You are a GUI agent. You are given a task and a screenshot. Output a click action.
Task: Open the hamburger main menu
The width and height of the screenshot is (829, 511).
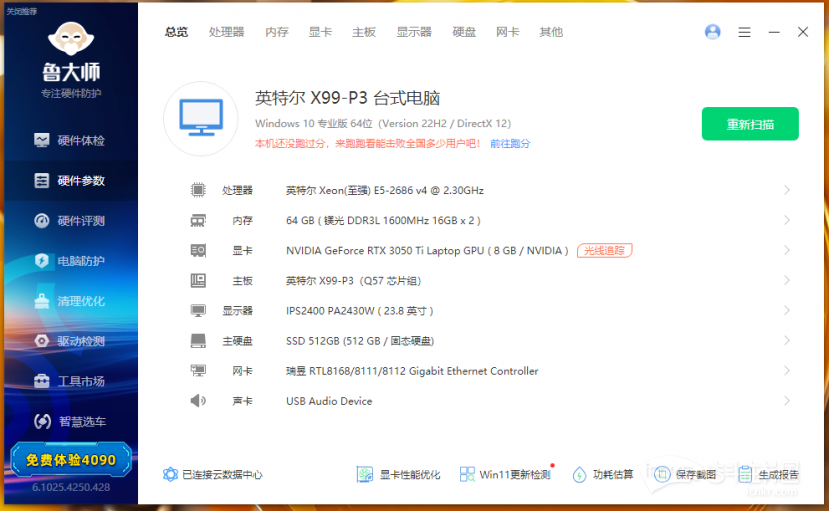744,32
